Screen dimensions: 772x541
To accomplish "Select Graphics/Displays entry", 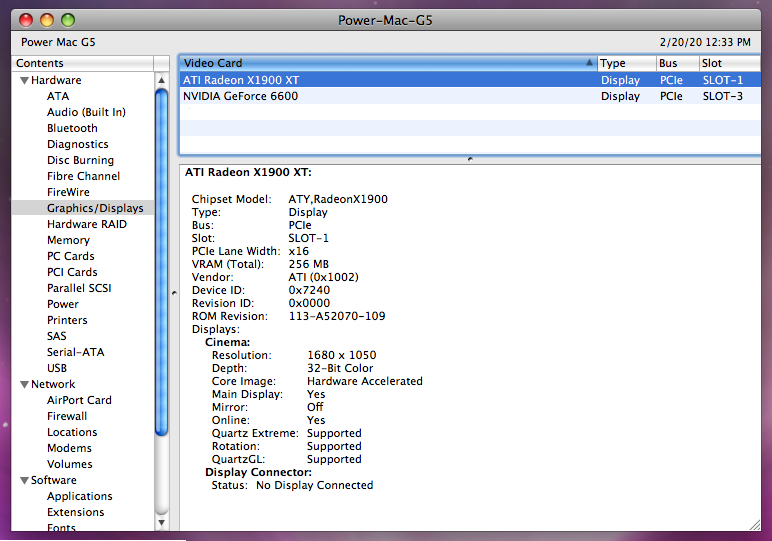I will click(83, 208).
